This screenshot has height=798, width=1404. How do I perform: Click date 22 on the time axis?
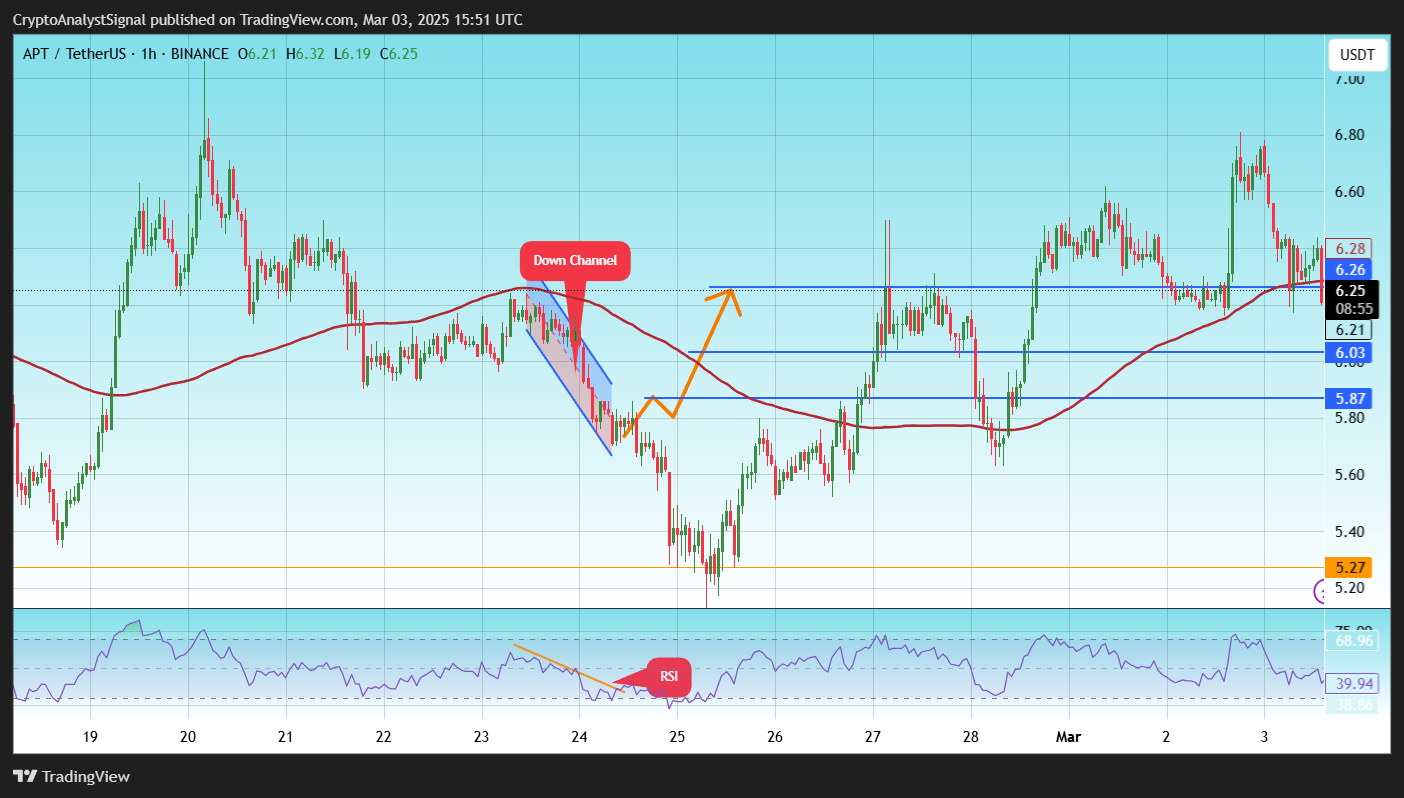coord(383,737)
